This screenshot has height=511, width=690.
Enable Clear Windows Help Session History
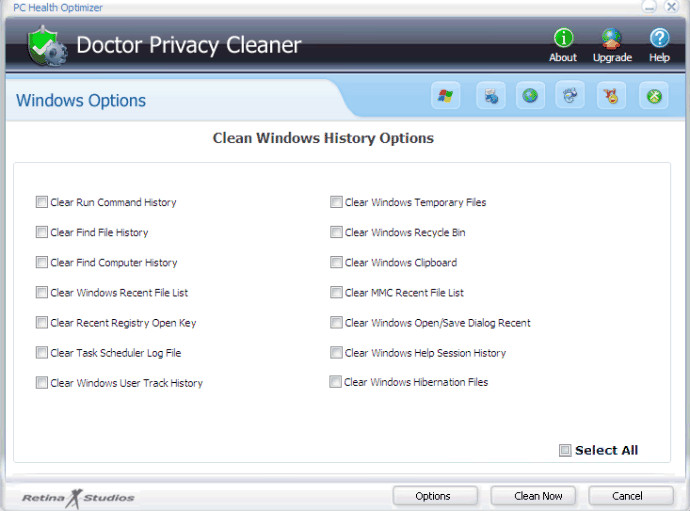click(x=336, y=353)
